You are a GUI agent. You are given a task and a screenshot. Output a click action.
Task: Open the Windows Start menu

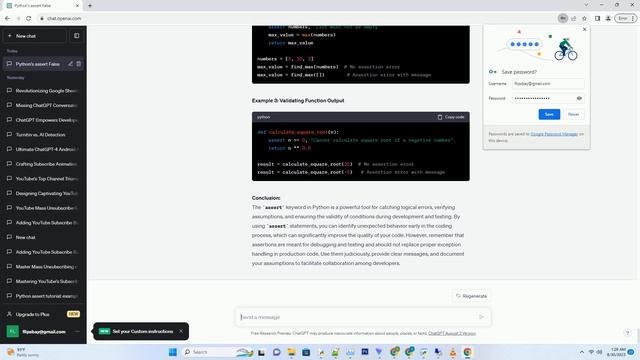[x=173, y=352]
